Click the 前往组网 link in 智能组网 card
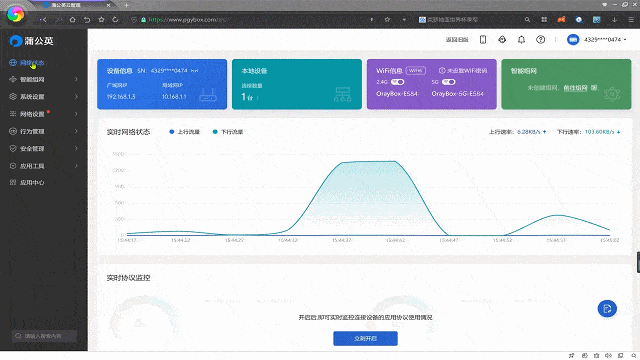Image resolution: width=640 pixels, height=360 pixels. pyautogui.click(x=575, y=88)
